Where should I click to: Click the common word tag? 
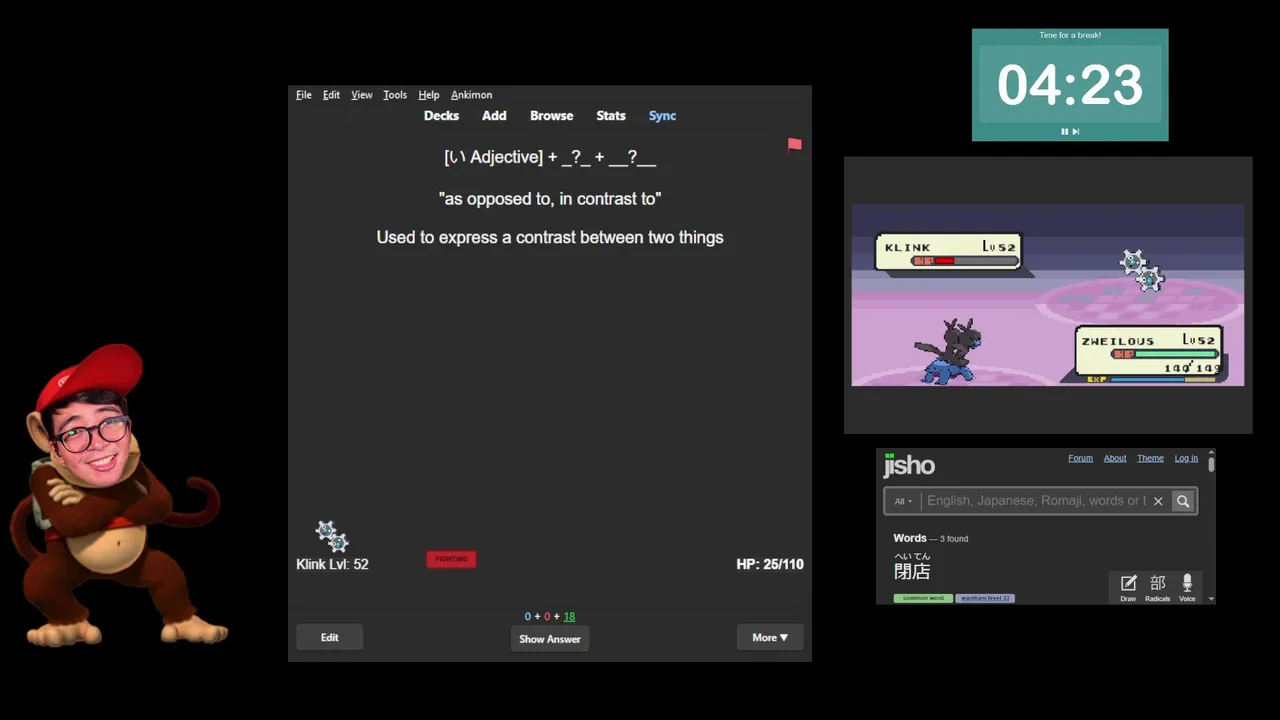[x=923, y=598]
